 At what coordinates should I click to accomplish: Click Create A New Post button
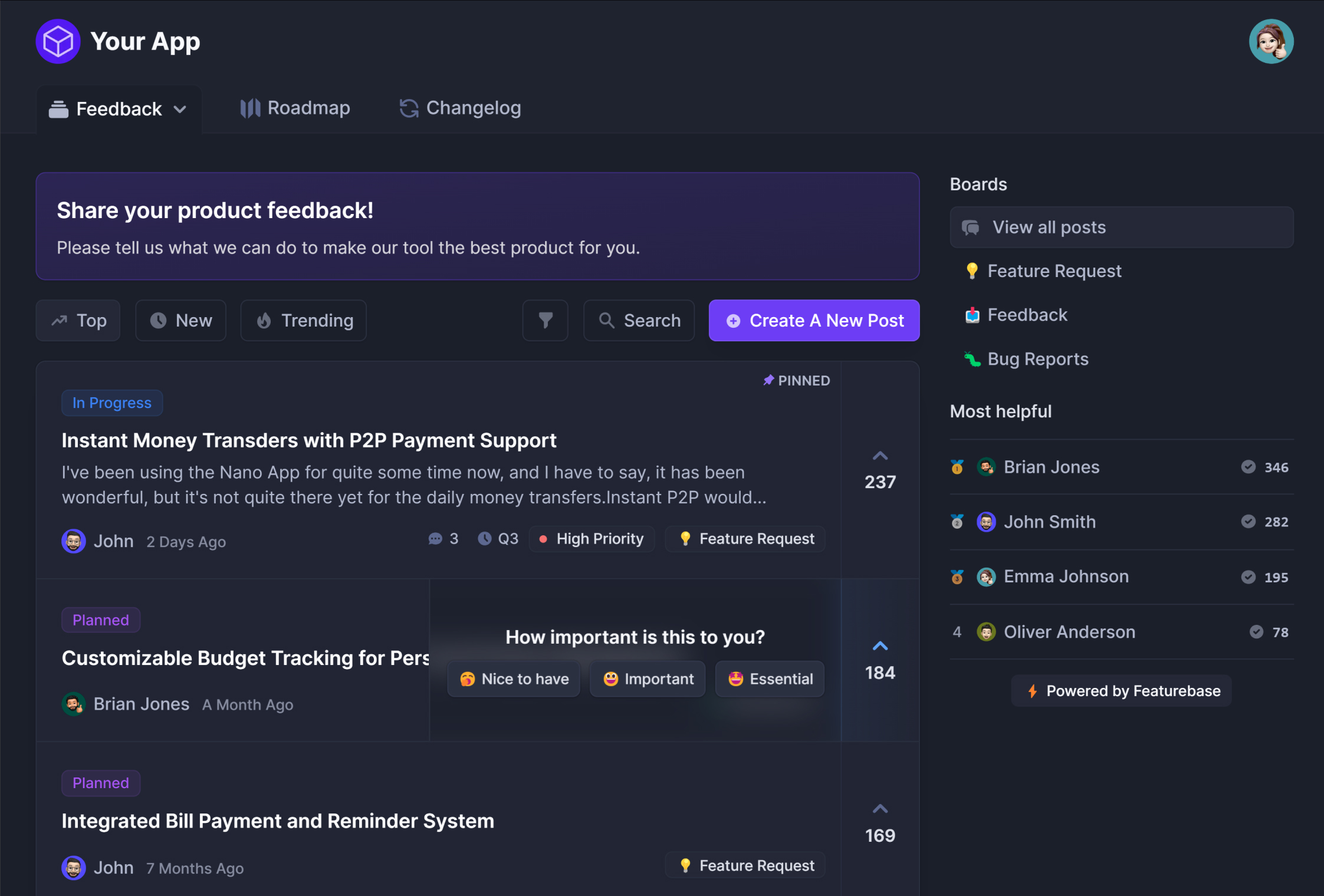(x=815, y=320)
